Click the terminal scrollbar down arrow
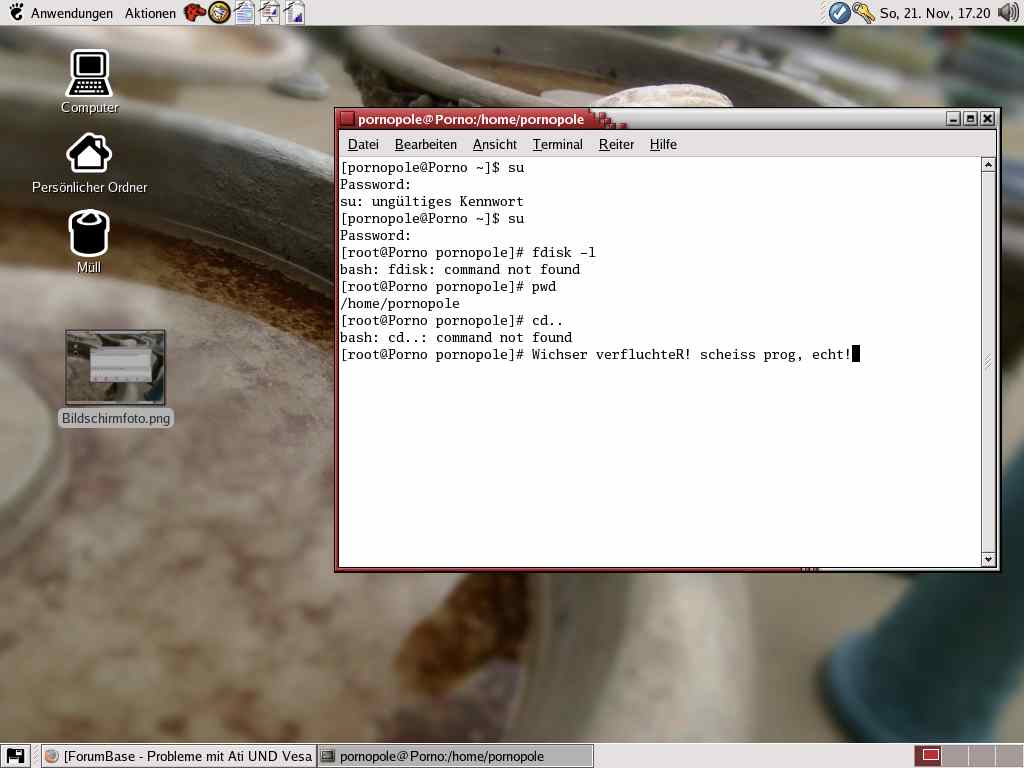The image size is (1024, 768). pyautogui.click(x=988, y=559)
